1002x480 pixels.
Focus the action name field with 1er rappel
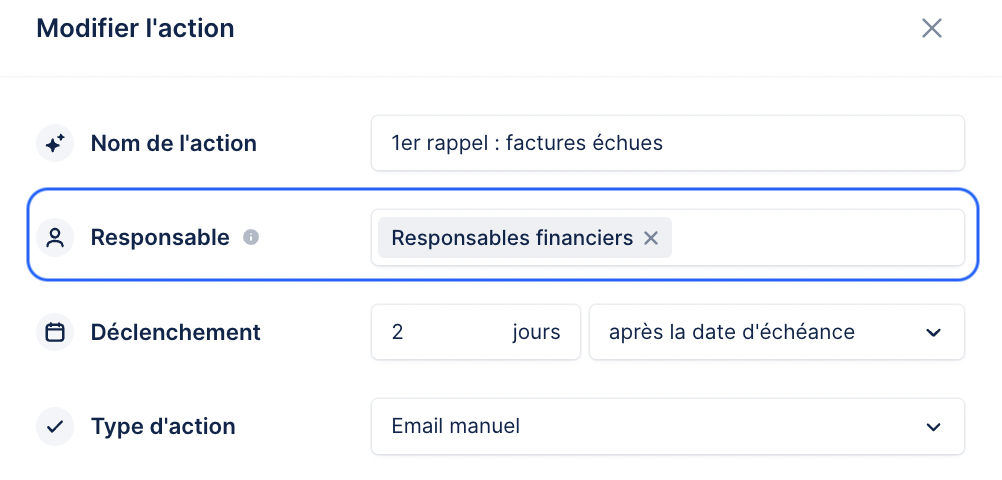[668, 143]
